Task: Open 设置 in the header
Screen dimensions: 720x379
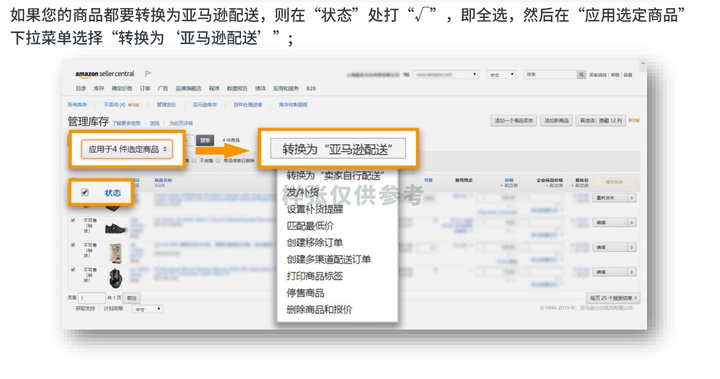Action: [628, 75]
